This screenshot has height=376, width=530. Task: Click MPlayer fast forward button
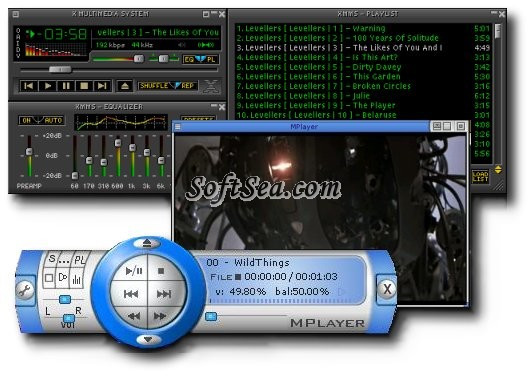[x=160, y=316]
